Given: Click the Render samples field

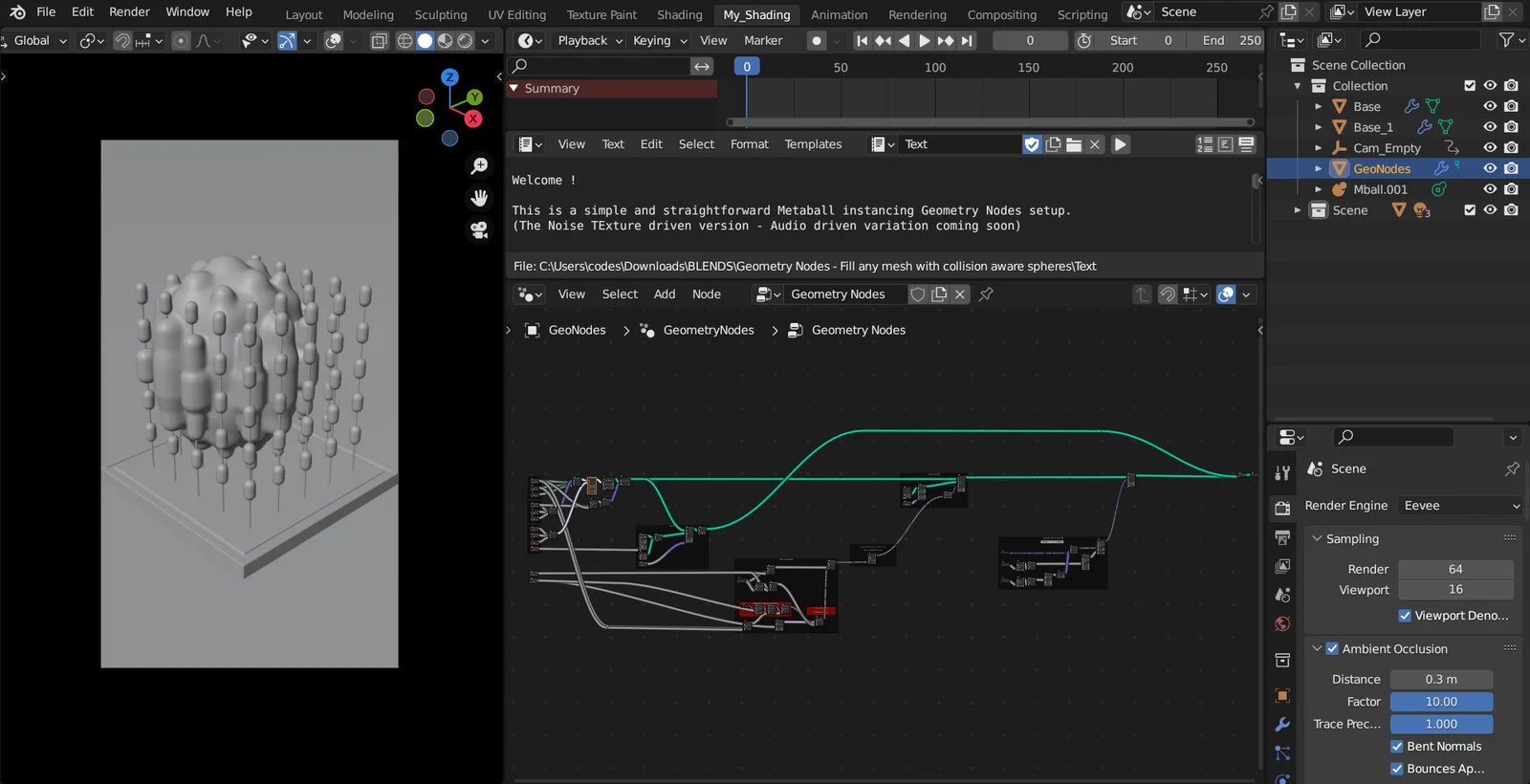Looking at the screenshot, I should tap(1454, 569).
